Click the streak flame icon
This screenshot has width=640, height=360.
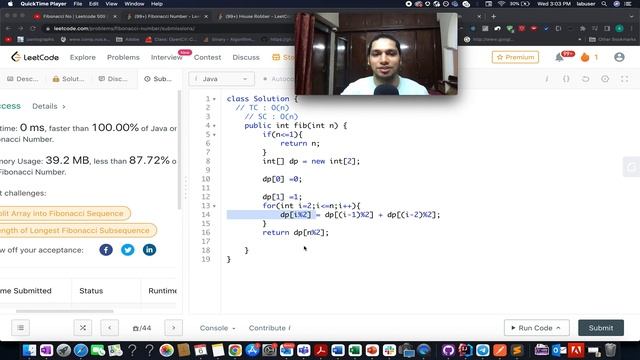coord(585,57)
